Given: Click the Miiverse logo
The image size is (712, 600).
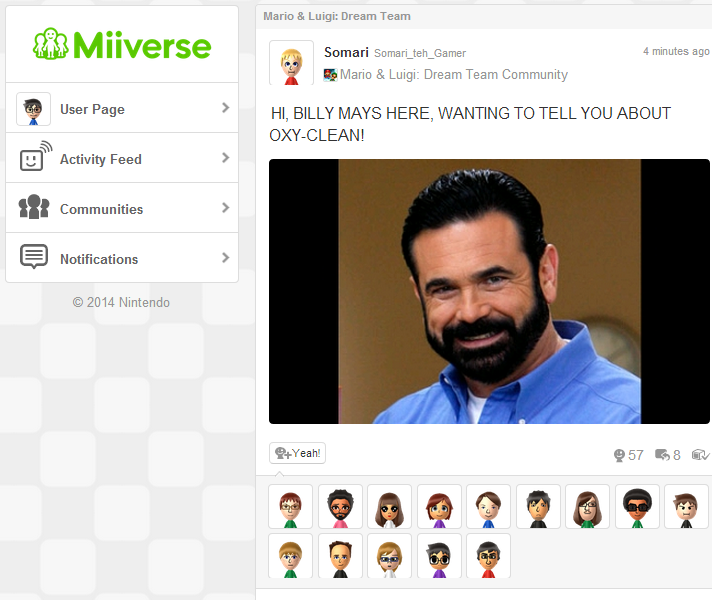Looking at the screenshot, I should (x=122, y=45).
